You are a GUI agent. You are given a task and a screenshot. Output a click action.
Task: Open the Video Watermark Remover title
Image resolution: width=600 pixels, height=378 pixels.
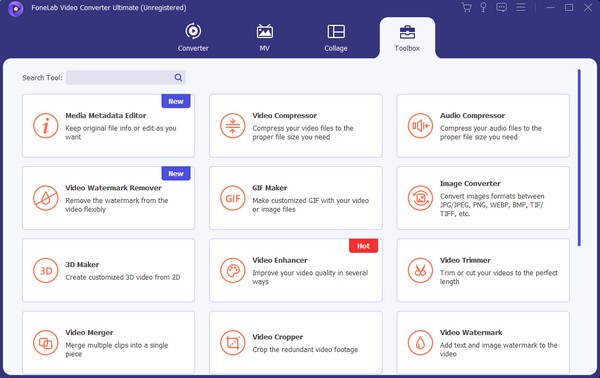[x=113, y=188]
